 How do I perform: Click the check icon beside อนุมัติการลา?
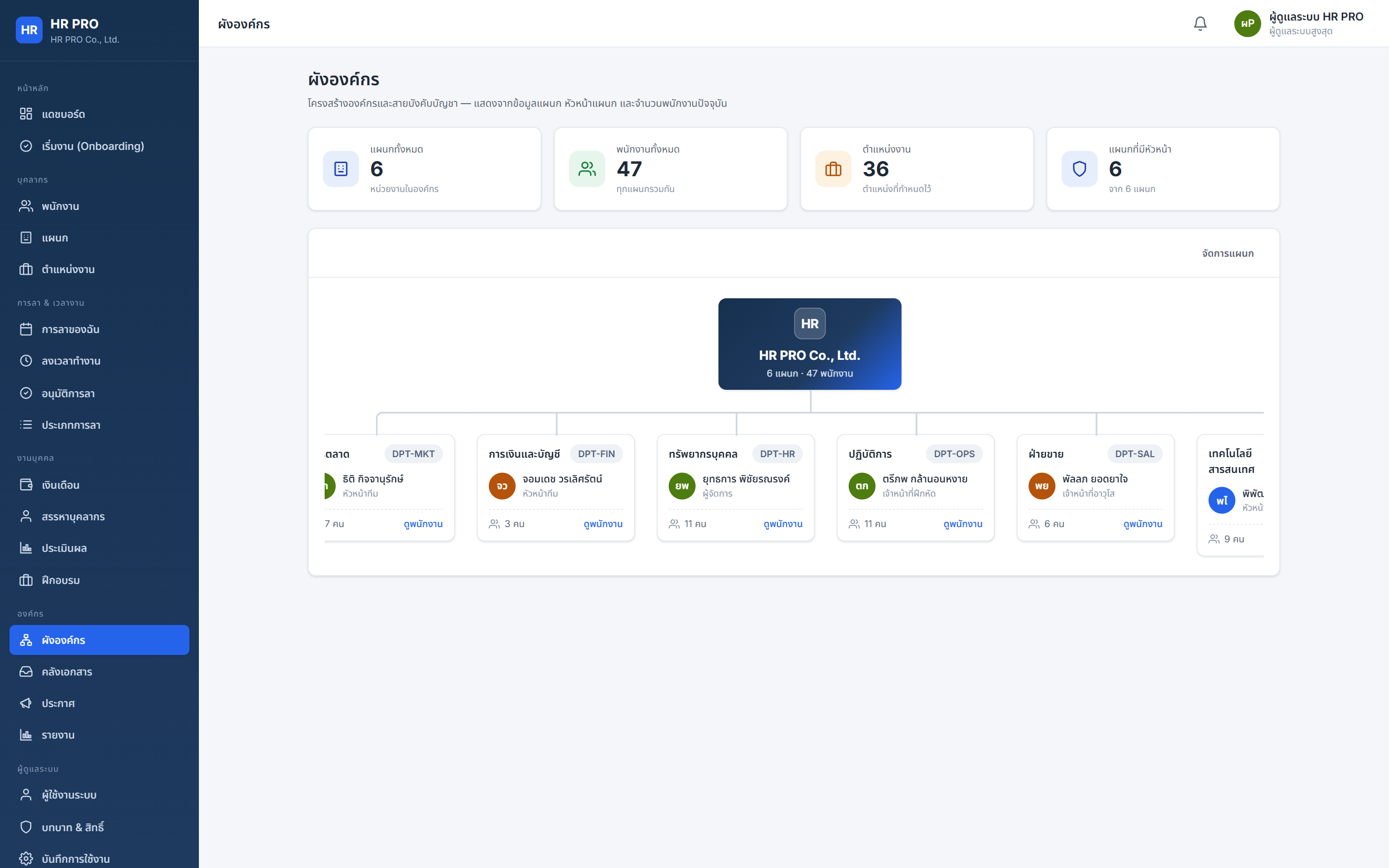click(x=26, y=393)
